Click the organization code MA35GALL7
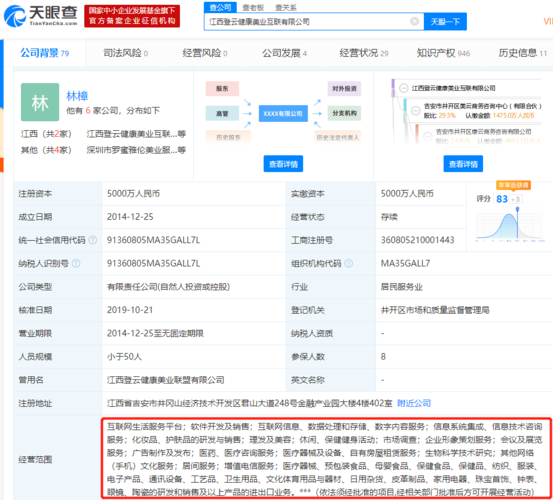The image size is (553, 500). 405,263
